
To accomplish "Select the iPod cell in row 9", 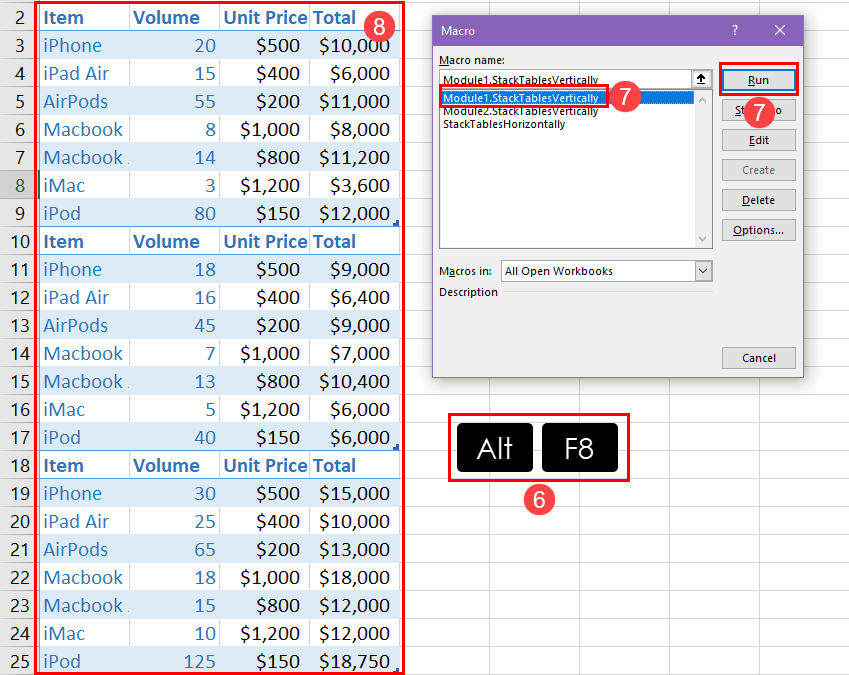I will click(x=84, y=214).
